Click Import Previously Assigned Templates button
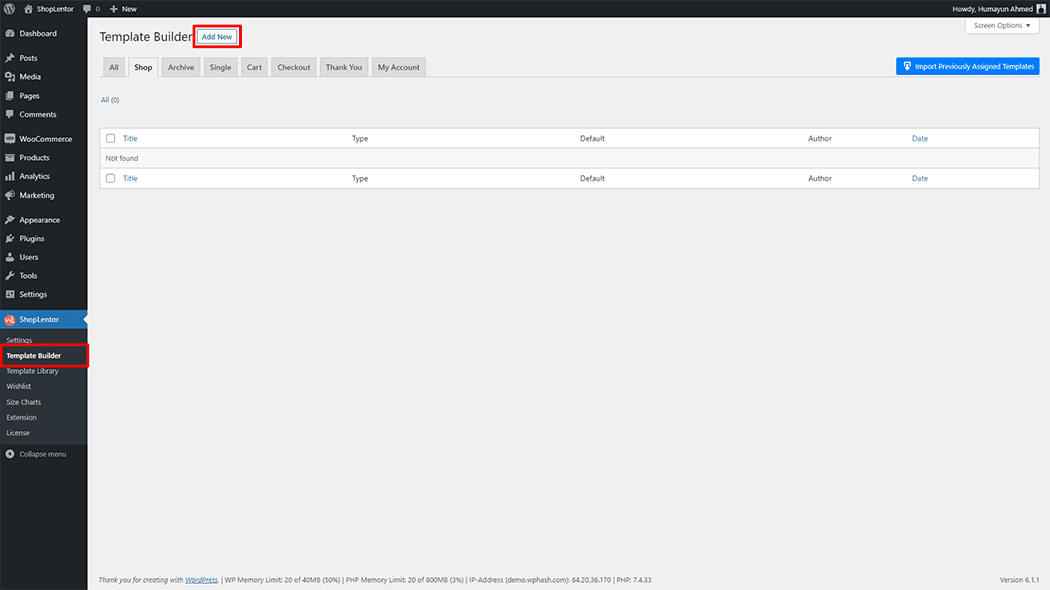1050x590 pixels. point(967,67)
